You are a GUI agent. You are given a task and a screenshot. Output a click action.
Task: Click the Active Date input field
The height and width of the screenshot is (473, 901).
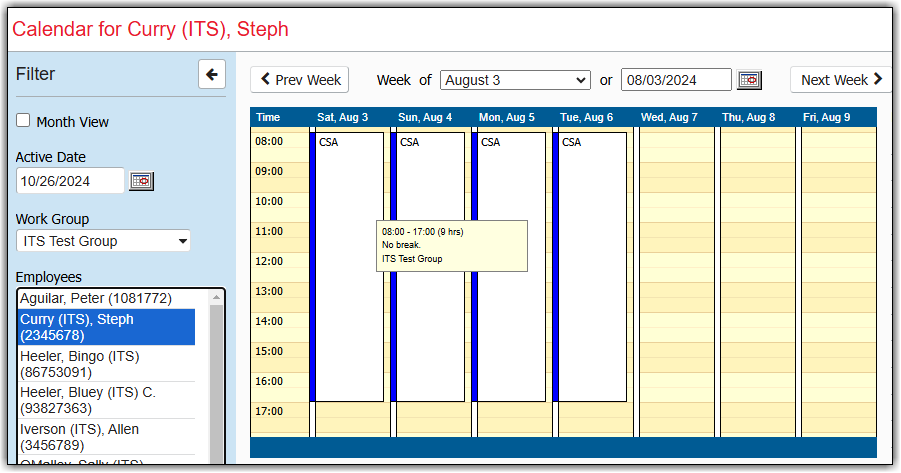[70, 181]
